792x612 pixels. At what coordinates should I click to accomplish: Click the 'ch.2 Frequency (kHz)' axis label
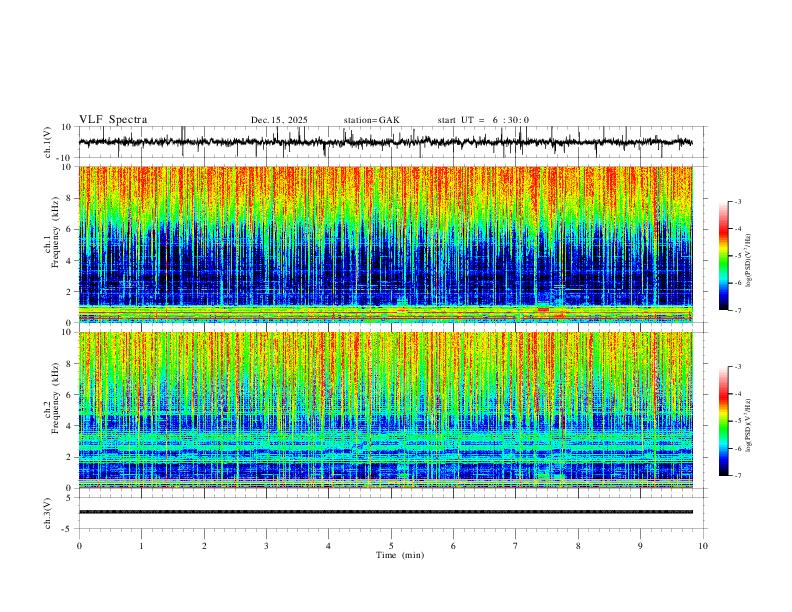(51, 398)
